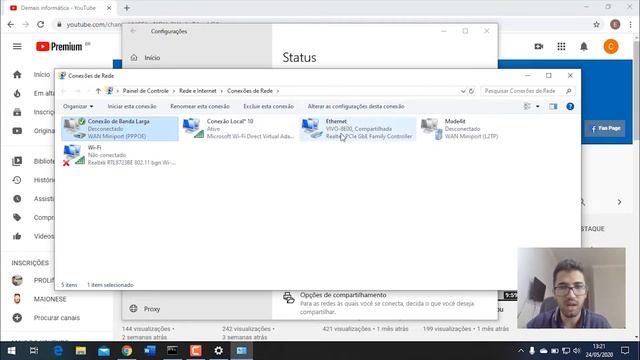Reload the page in Chrome
The height and width of the screenshot is (360, 640).
click(40, 24)
